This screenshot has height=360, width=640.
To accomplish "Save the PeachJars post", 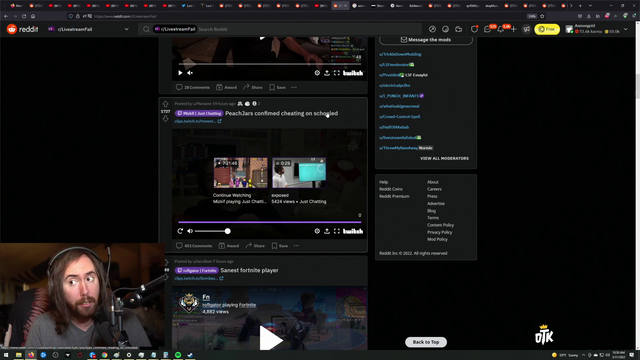I will [280, 246].
